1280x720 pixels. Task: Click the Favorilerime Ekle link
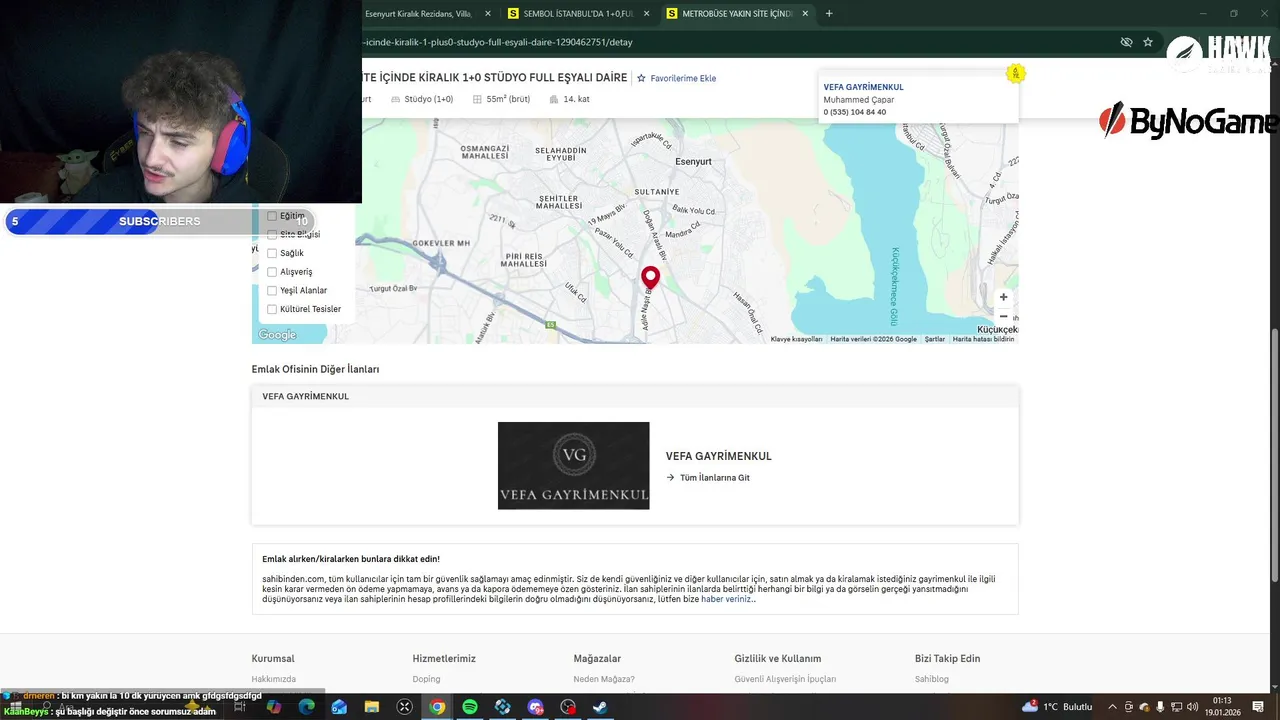click(683, 78)
